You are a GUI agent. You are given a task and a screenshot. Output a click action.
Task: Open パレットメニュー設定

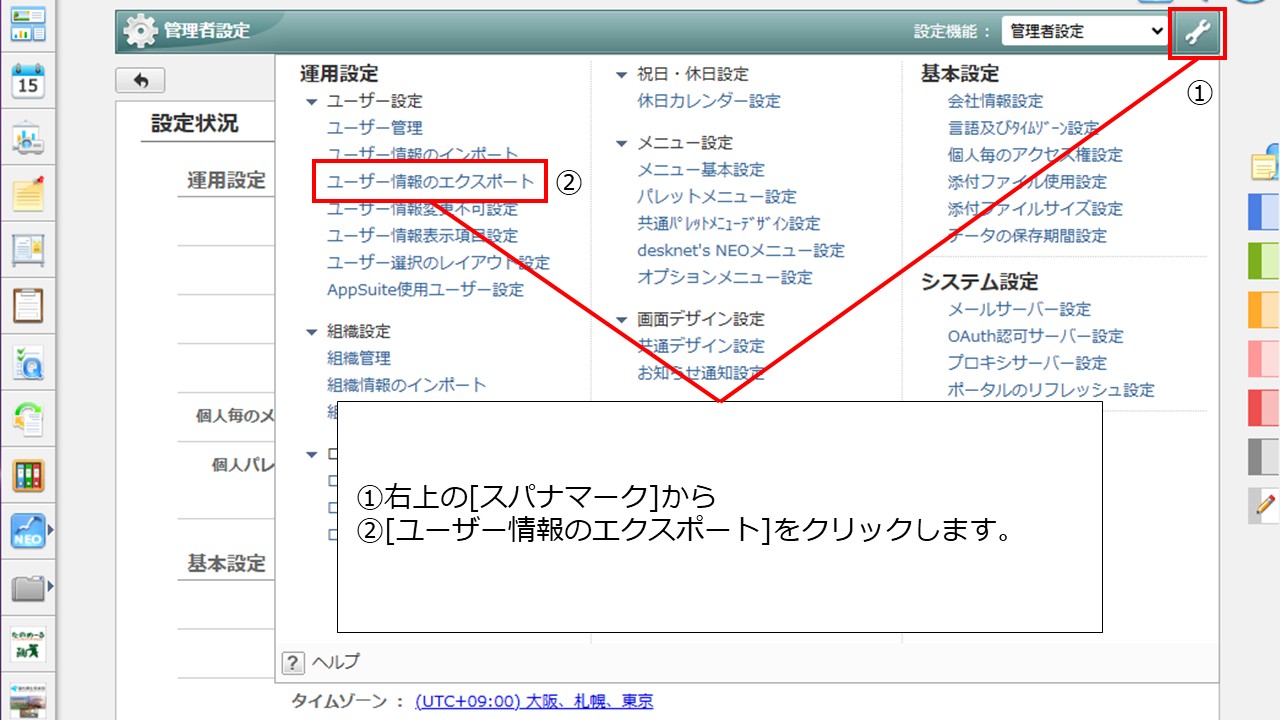coord(717,197)
